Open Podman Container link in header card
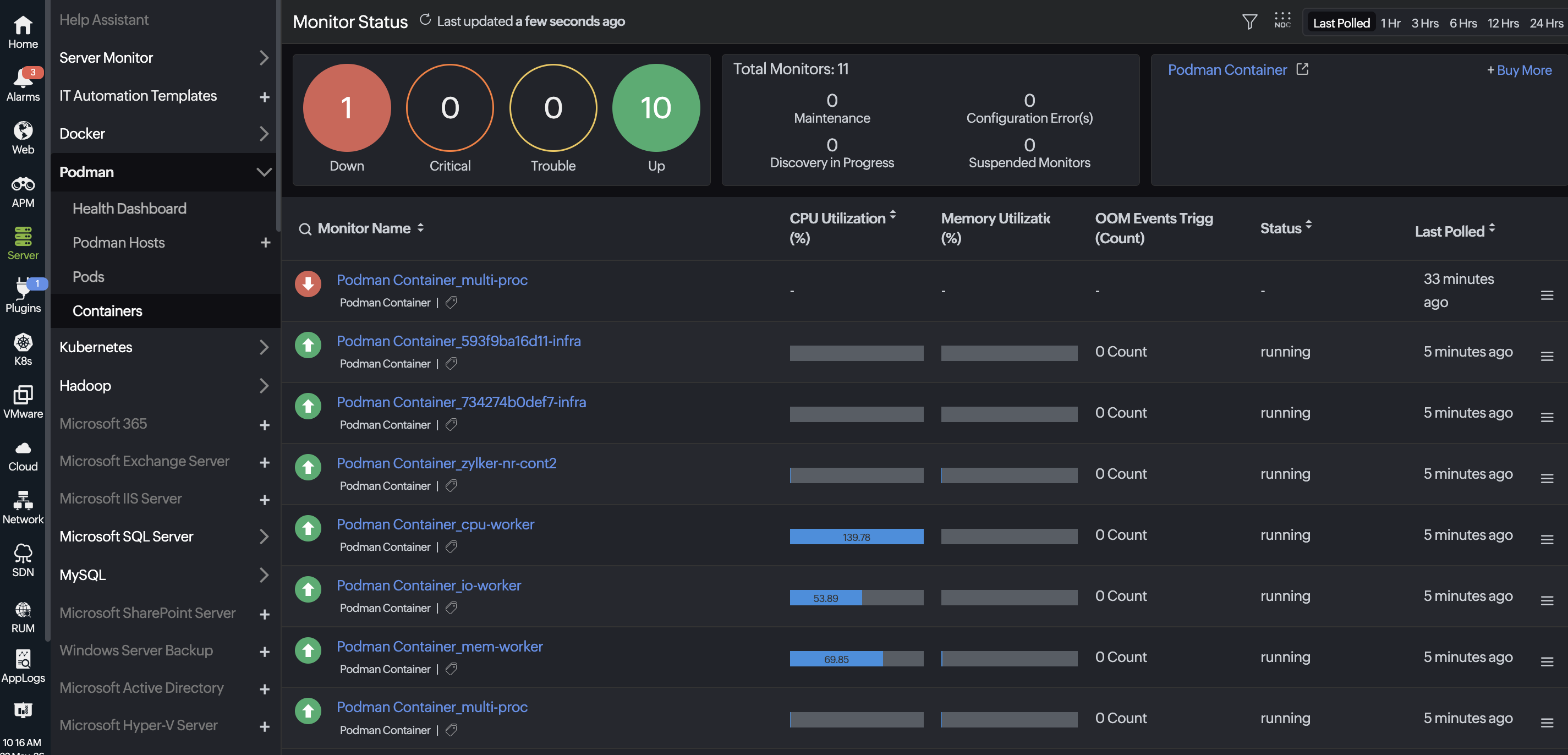Viewport: 1568px width, 755px height. click(x=1227, y=69)
